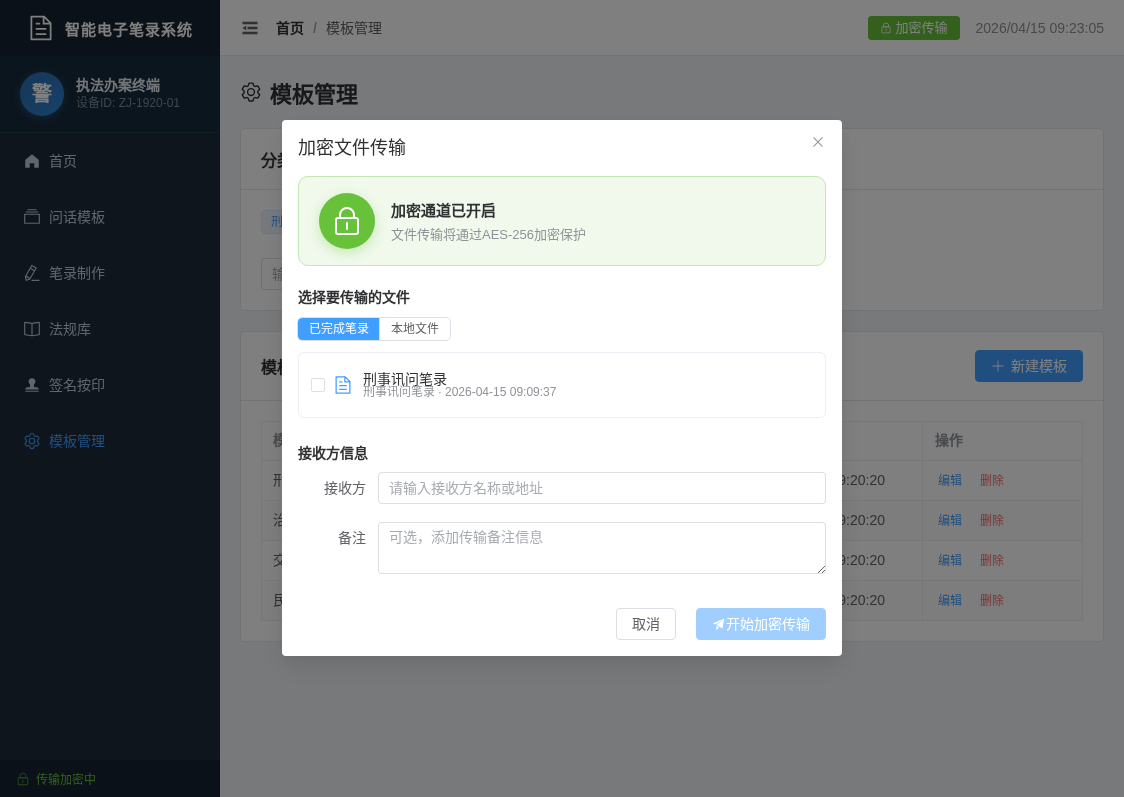
Task: Check the 刑事讯问笔录 file checkbox
Action: pos(318,384)
